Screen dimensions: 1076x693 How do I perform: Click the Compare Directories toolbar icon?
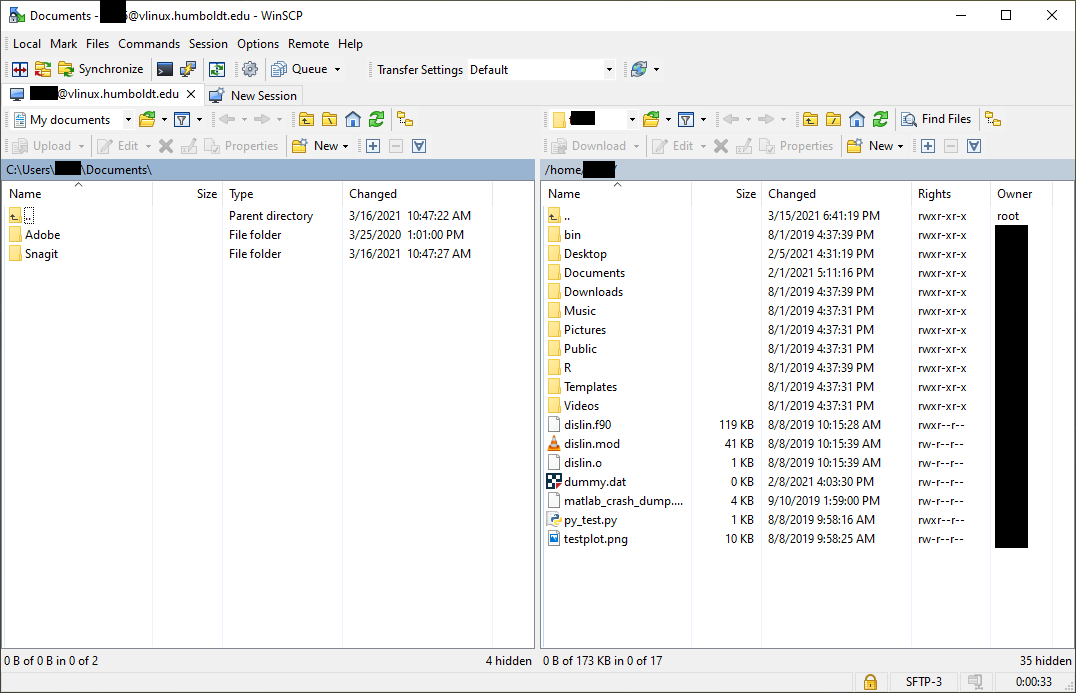(20, 69)
